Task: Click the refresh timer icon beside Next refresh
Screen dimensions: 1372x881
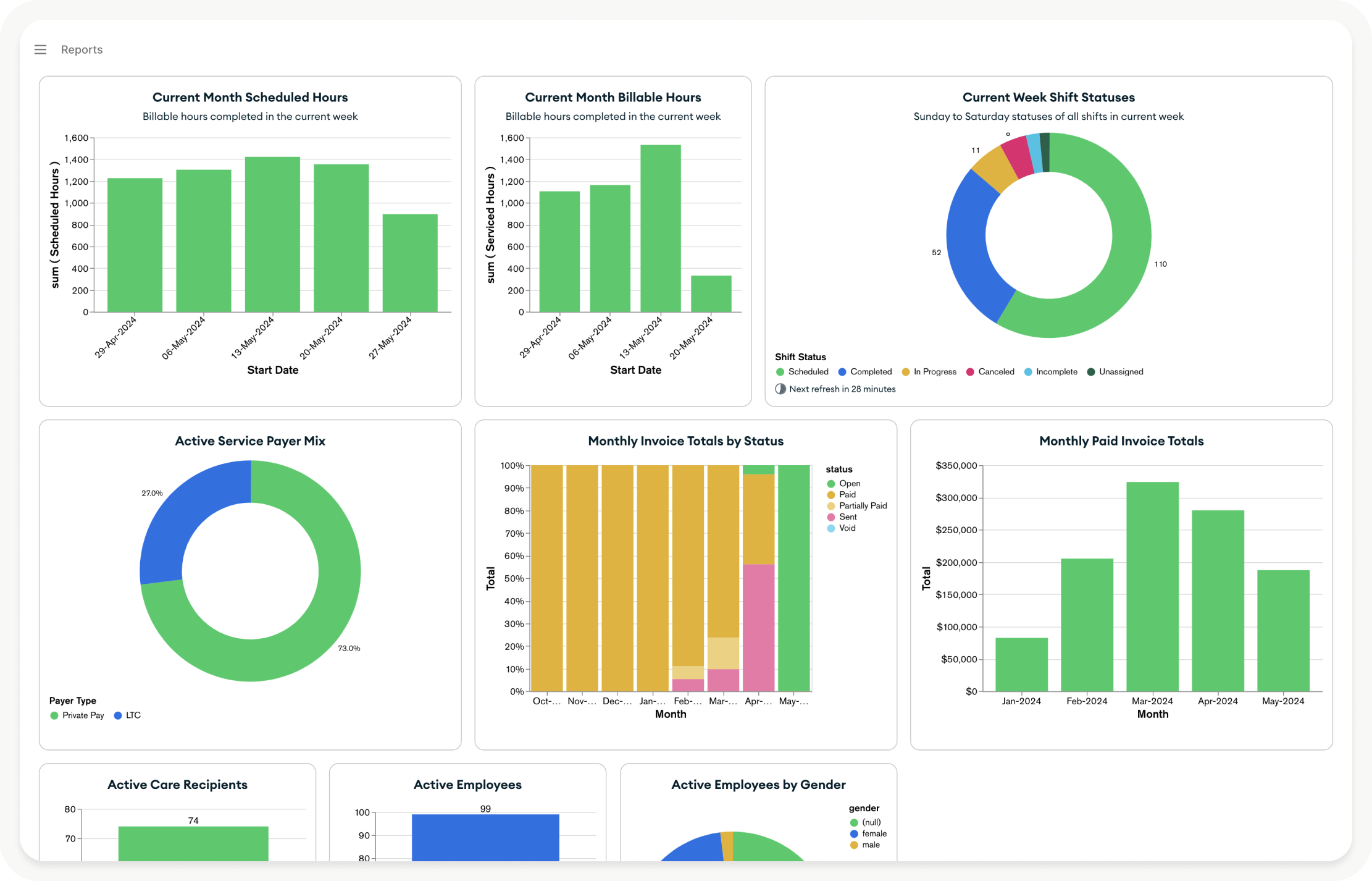Action: coord(780,389)
